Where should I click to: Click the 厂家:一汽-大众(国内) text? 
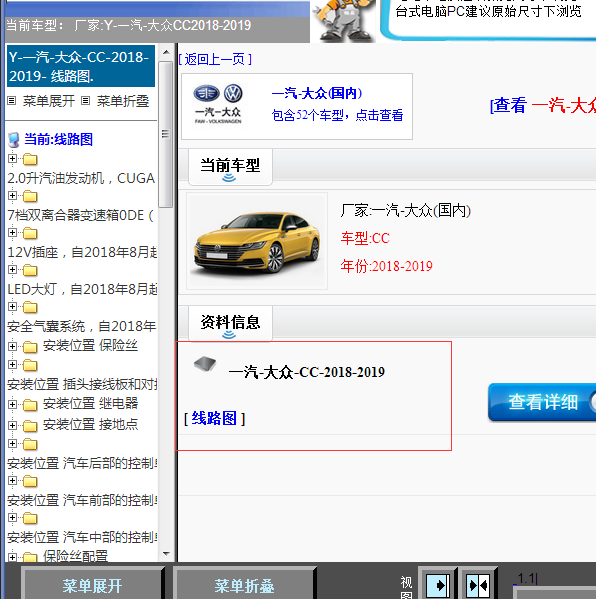(x=405, y=210)
